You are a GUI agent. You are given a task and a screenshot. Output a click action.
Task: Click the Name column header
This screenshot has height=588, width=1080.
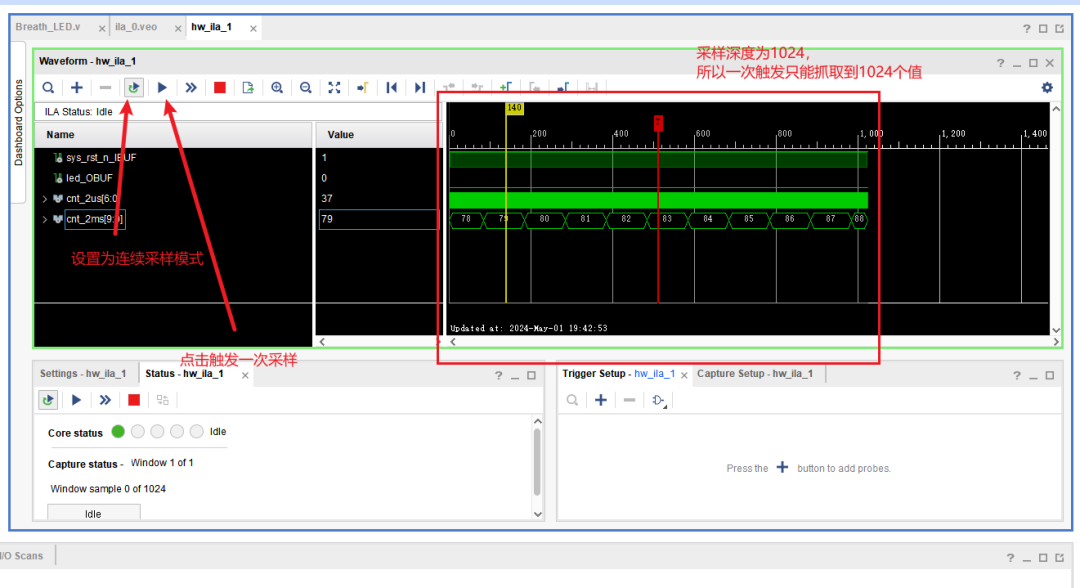(x=174, y=135)
